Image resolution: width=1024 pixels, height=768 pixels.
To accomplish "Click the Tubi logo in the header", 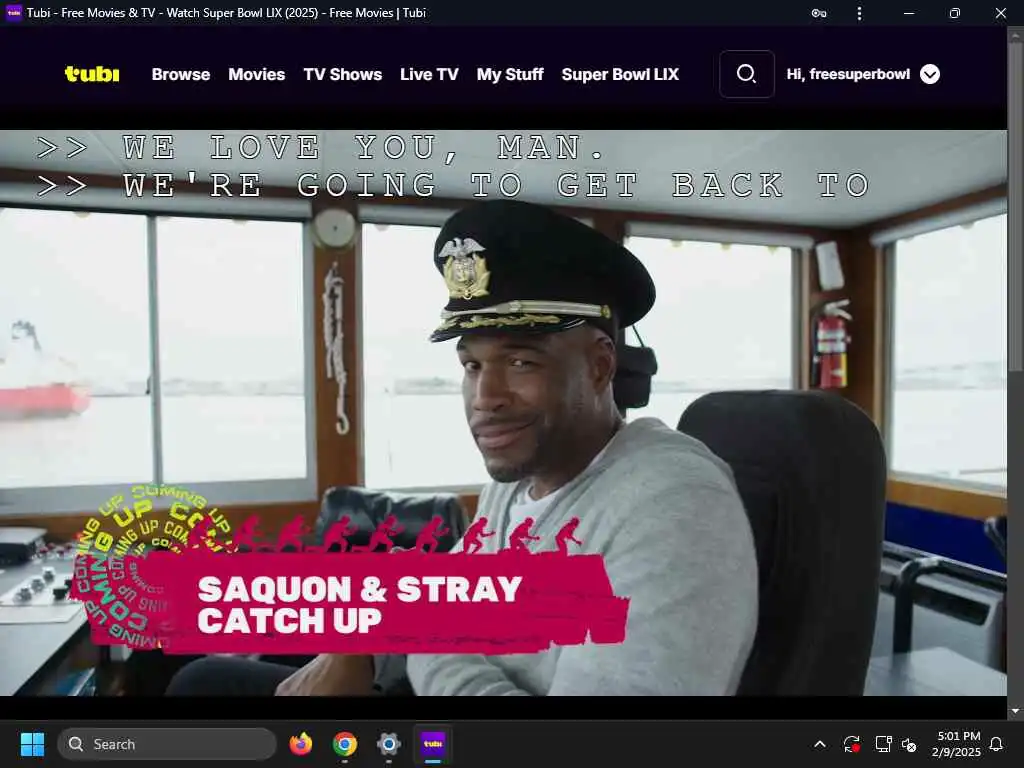I will (x=92, y=74).
